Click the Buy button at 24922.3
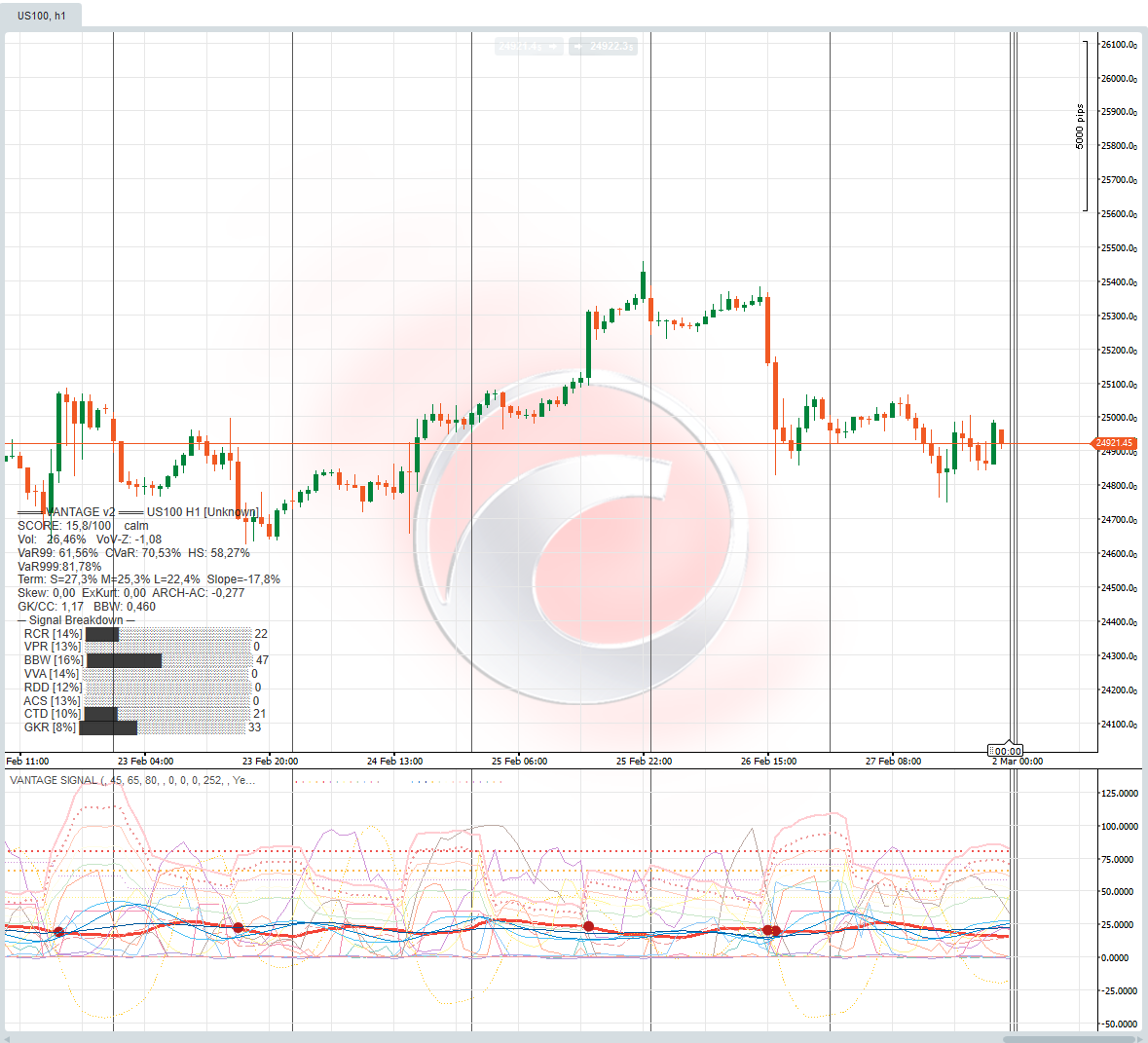Screen dimensions: 1148x1043 (x=603, y=46)
